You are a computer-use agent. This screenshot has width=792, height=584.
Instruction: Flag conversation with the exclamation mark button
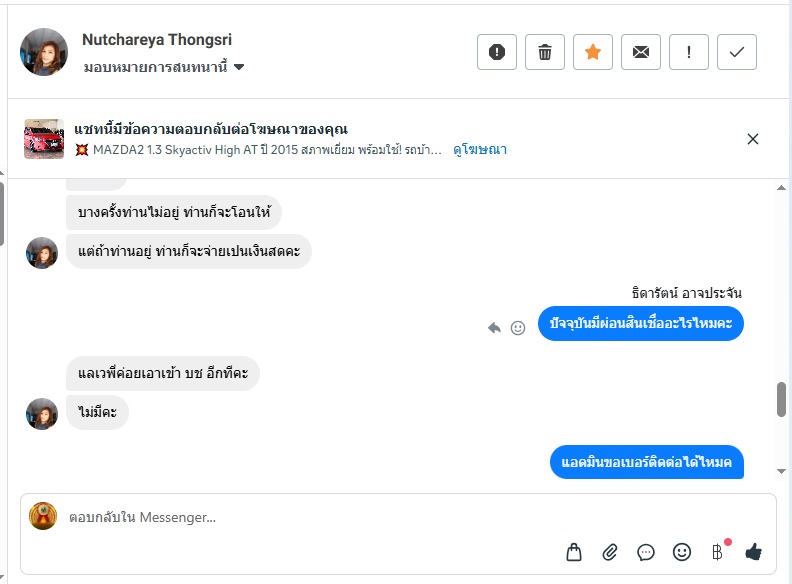689,52
